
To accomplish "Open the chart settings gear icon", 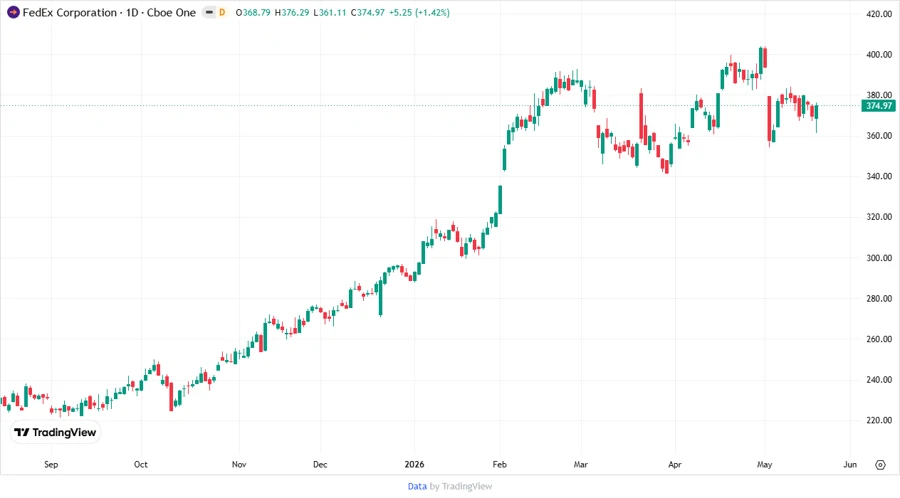I will pyautogui.click(x=880, y=465).
